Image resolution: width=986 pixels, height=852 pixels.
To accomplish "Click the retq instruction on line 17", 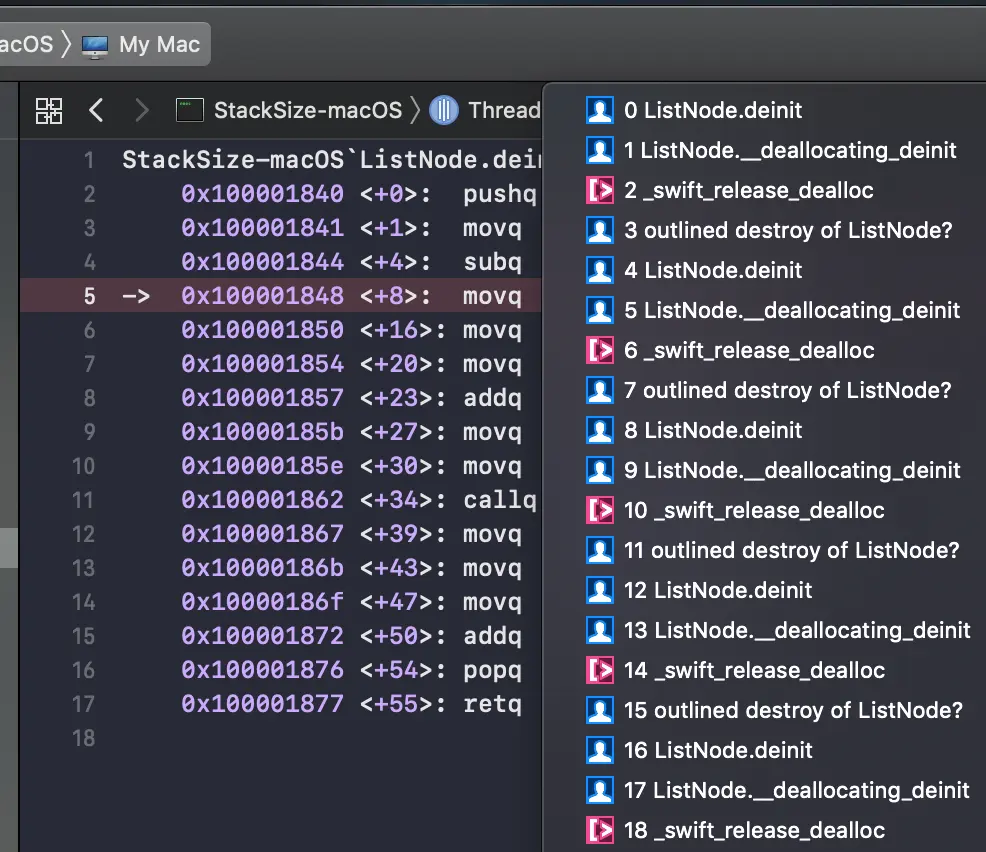I will pos(492,705).
